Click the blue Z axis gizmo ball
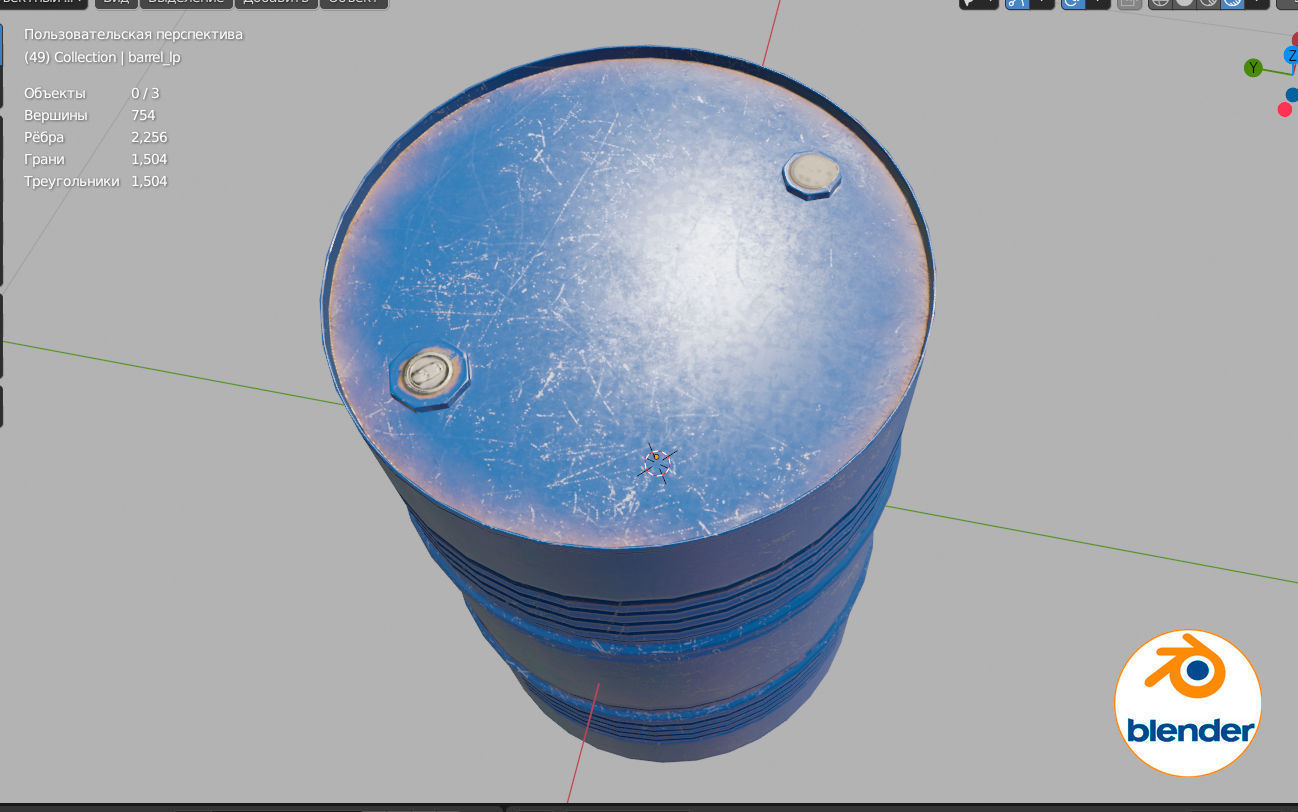 click(1291, 56)
